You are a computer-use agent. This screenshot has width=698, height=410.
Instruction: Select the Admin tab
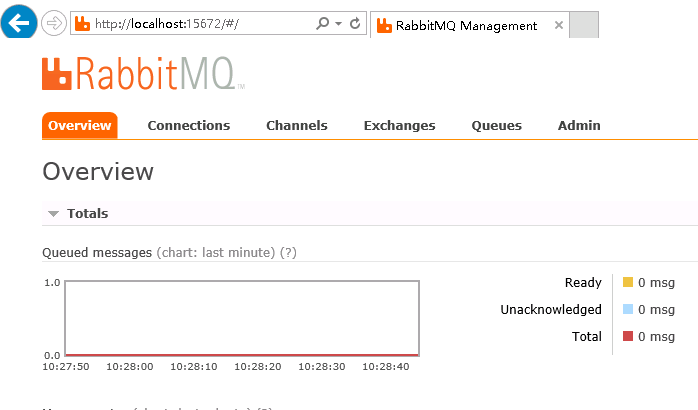tap(579, 126)
